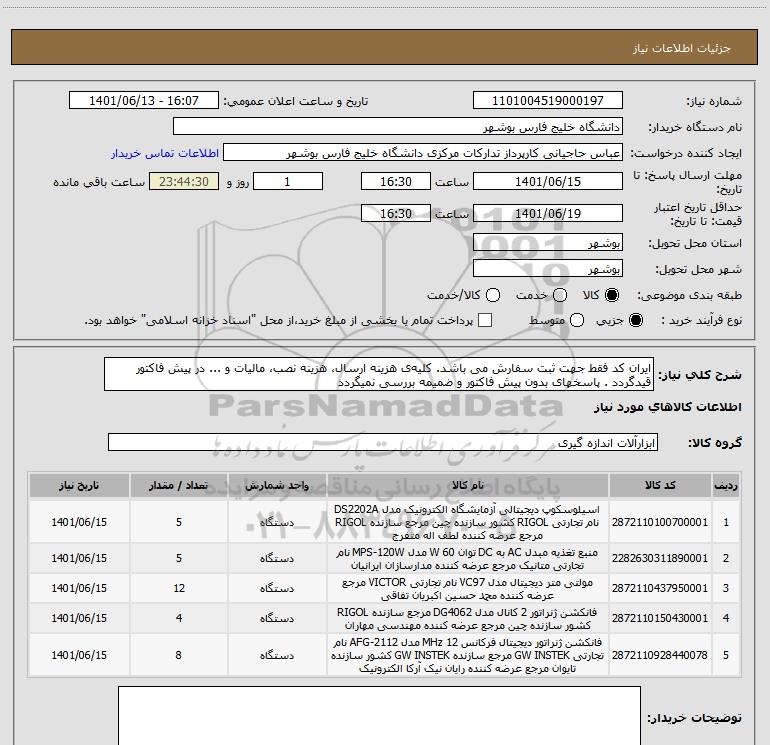Viewport: 770px width, 745px height.
Task: Click the announcement date field 1401/06/13 - 16:07
Action: pos(144,101)
